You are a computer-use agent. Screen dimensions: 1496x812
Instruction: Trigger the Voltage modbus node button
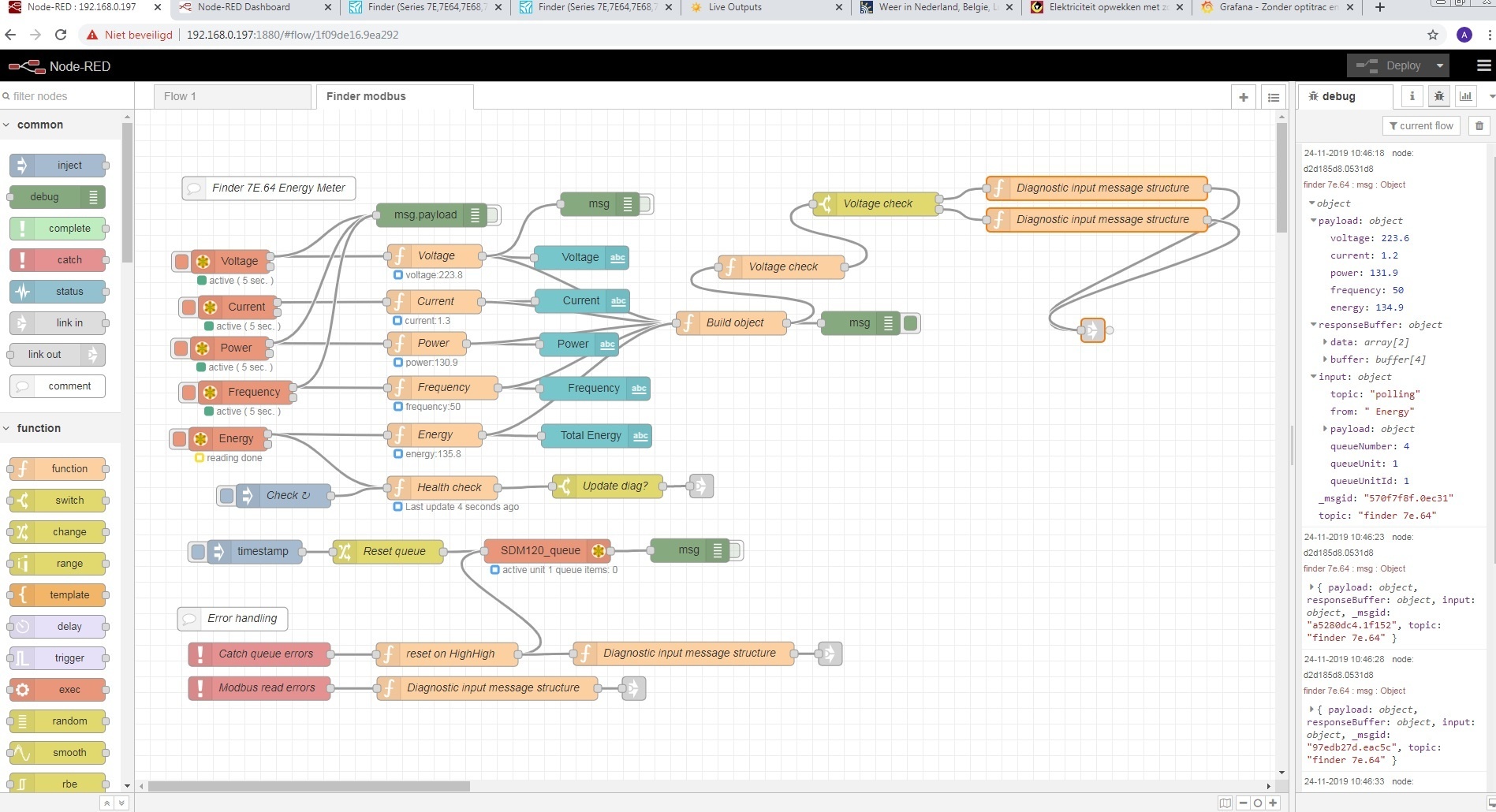click(x=181, y=261)
